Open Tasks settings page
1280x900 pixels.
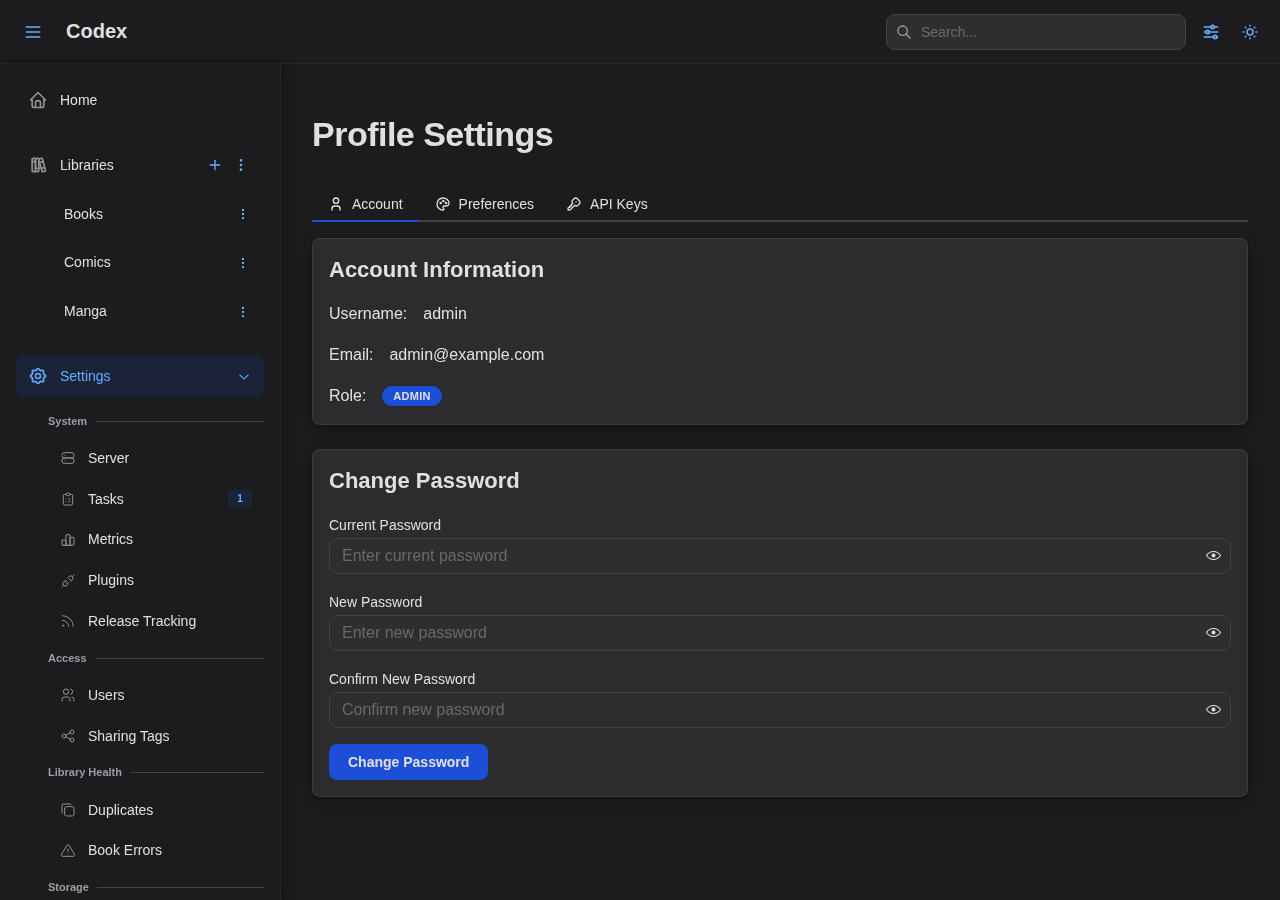click(156, 499)
